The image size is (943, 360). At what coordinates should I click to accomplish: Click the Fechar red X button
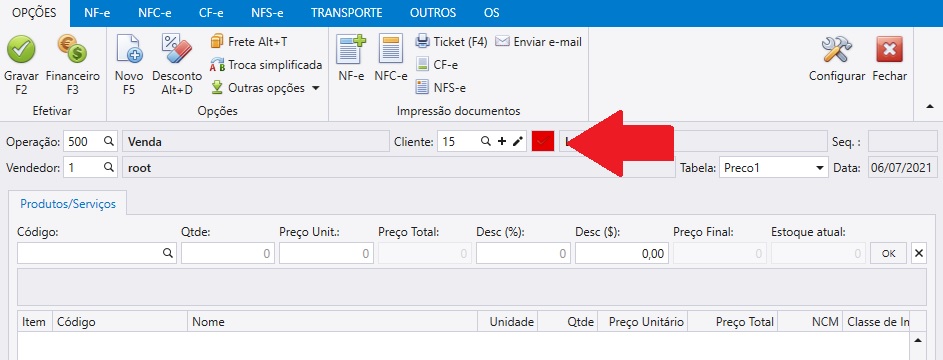pyautogui.click(x=889, y=49)
